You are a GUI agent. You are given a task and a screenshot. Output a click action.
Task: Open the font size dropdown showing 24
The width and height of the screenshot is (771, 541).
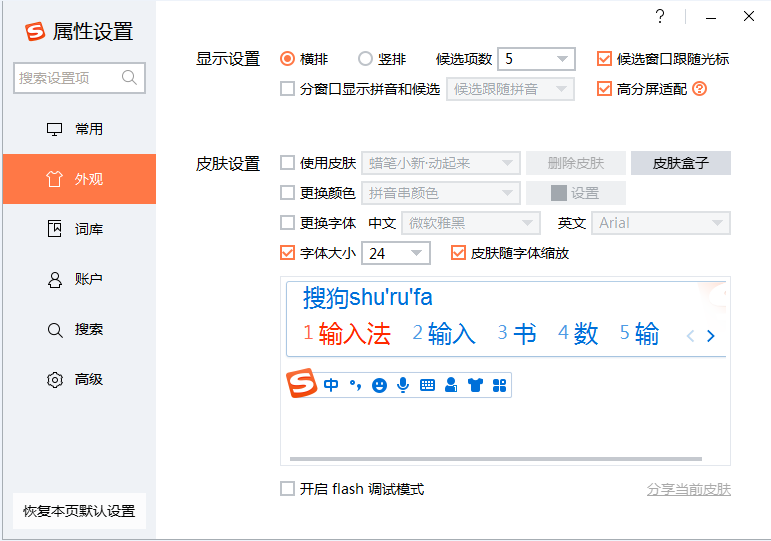pos(396,253)
